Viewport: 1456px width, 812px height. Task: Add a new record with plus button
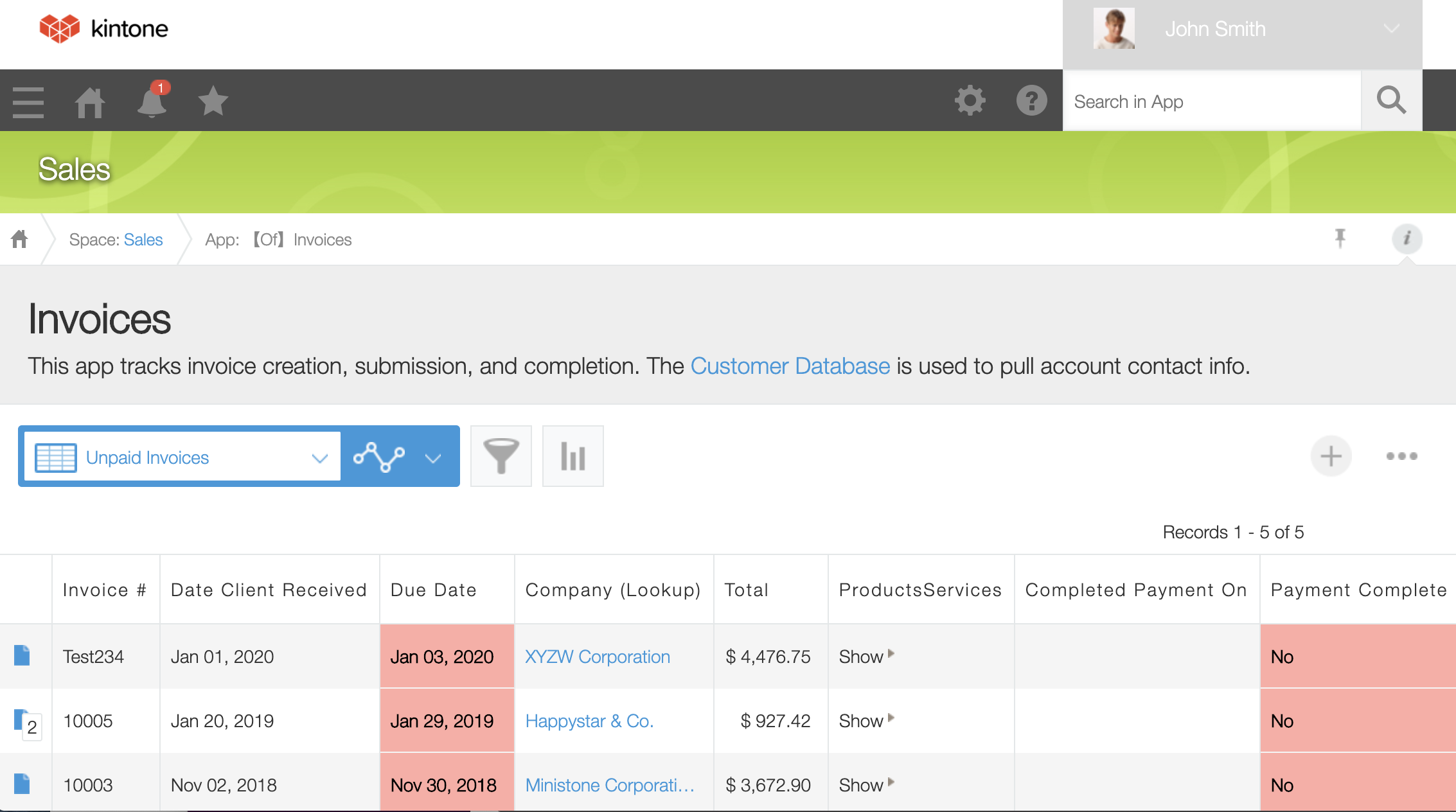pos(1331,456)
